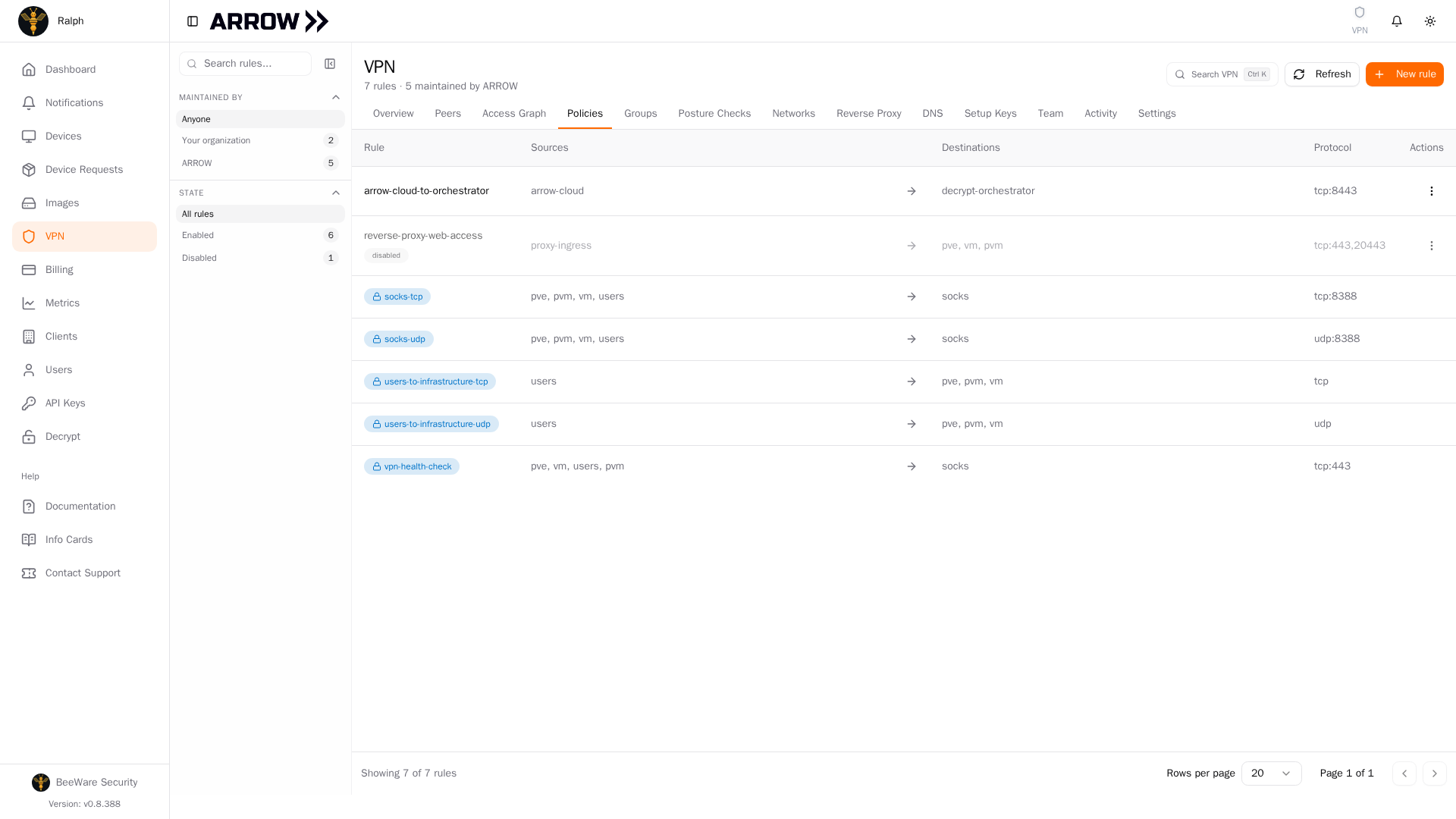Screen dimensions: 1456x819
Task: Click the disabled badge on reverse-proxy-web-access
Action: pos(386,256)
